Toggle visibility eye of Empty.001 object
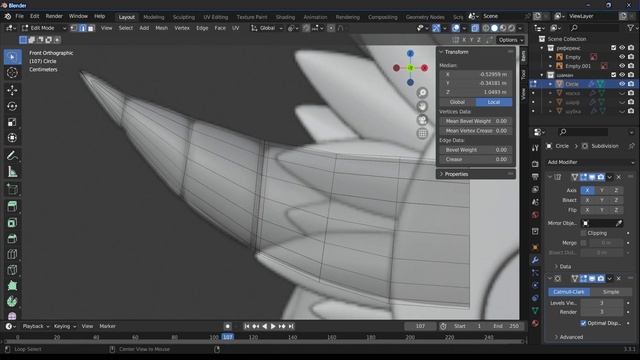 pyautogui.click(x=622, y=66)
